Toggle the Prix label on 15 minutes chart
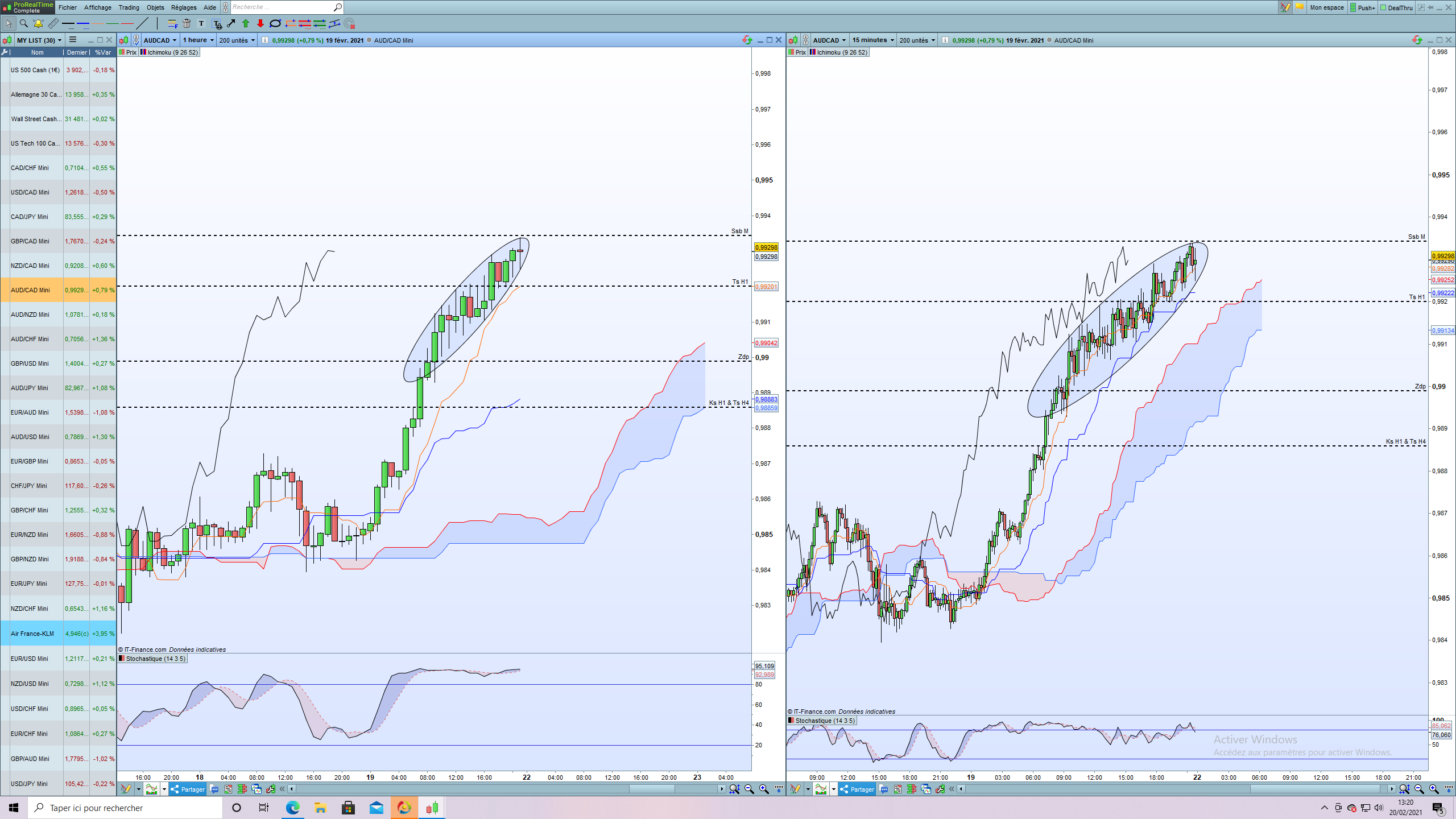This screenshot has height=819, width=1456. click(797, 52)
